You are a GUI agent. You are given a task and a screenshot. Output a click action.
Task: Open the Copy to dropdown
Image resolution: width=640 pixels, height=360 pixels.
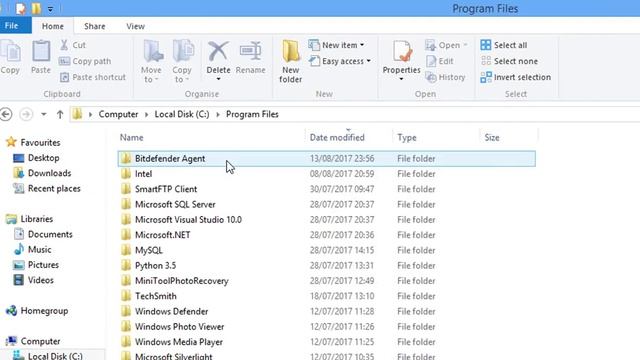click(x=182, y=61)
